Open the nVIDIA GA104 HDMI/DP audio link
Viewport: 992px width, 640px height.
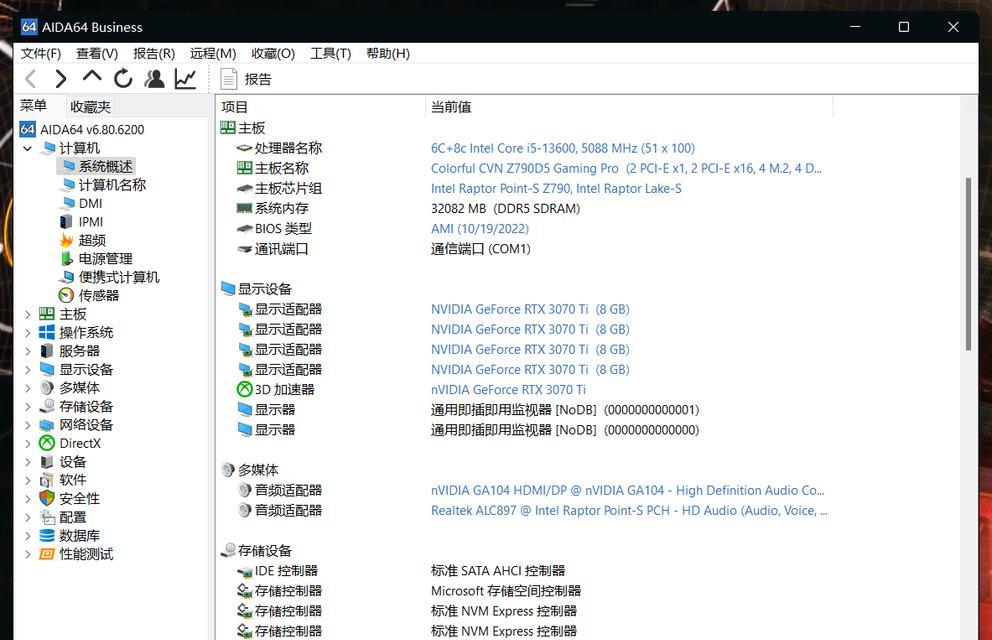[x=628, y=490]
